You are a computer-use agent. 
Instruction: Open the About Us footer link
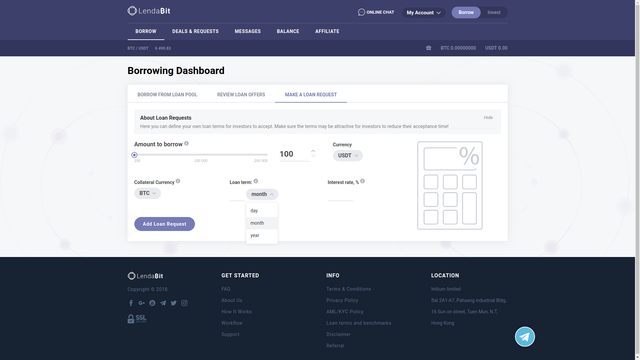click(x=232, y=300)
